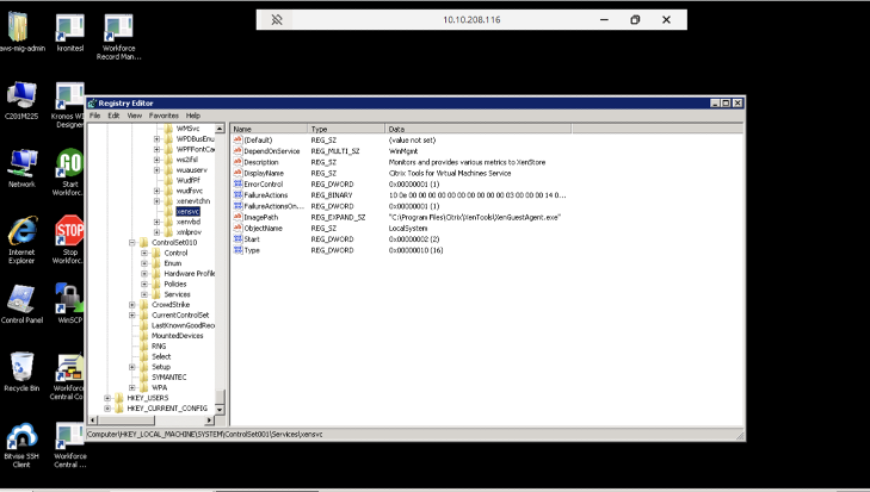The width and height of the screenshot is (870, 492).
Task: Select the SYMANTEC key in tree
Action: coord(169,377)
